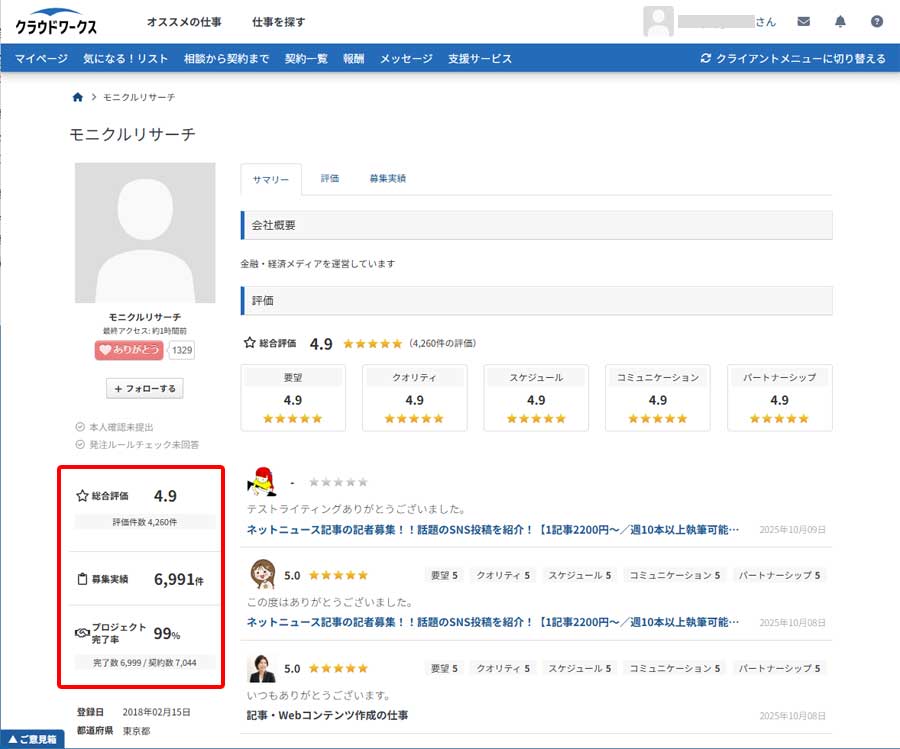The width and height of the screenshot is (900, 749).
Task: Open the オススメの仕事 menu
Action: [184, 21]
